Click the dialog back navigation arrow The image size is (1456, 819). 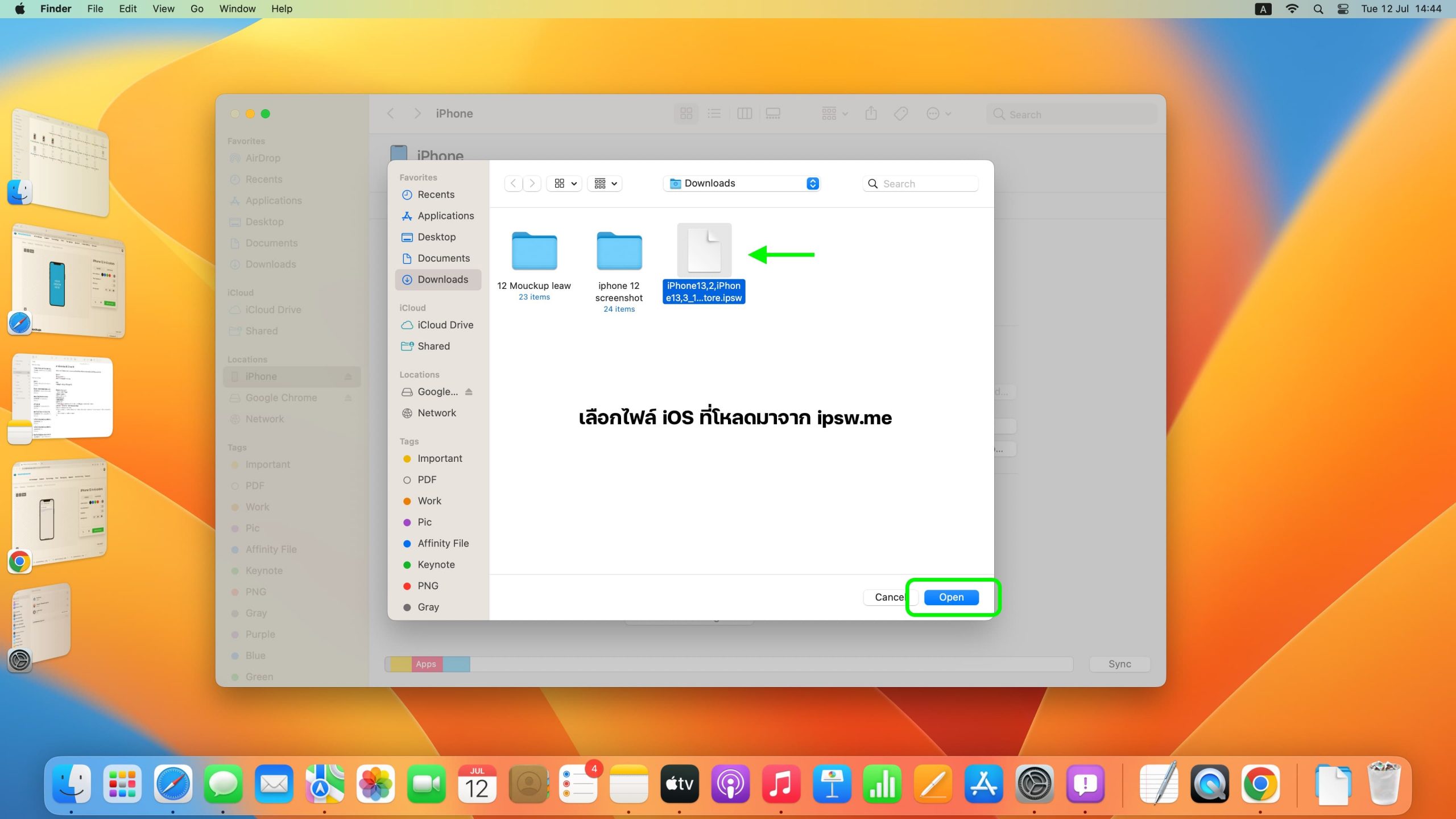click(x=513, y=183)
